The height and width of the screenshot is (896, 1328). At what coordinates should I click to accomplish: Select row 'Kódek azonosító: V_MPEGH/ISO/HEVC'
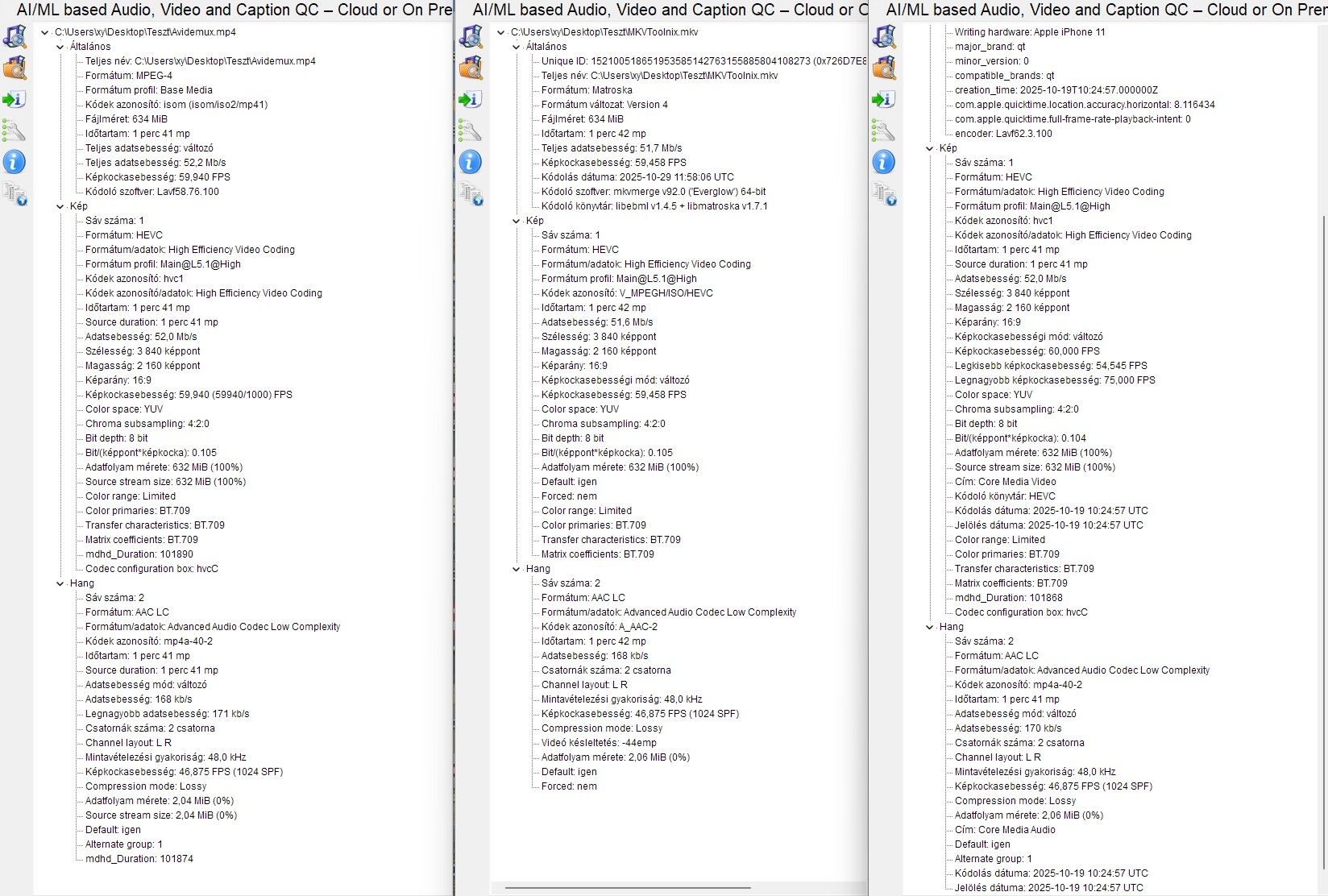(x=627, y=293)
